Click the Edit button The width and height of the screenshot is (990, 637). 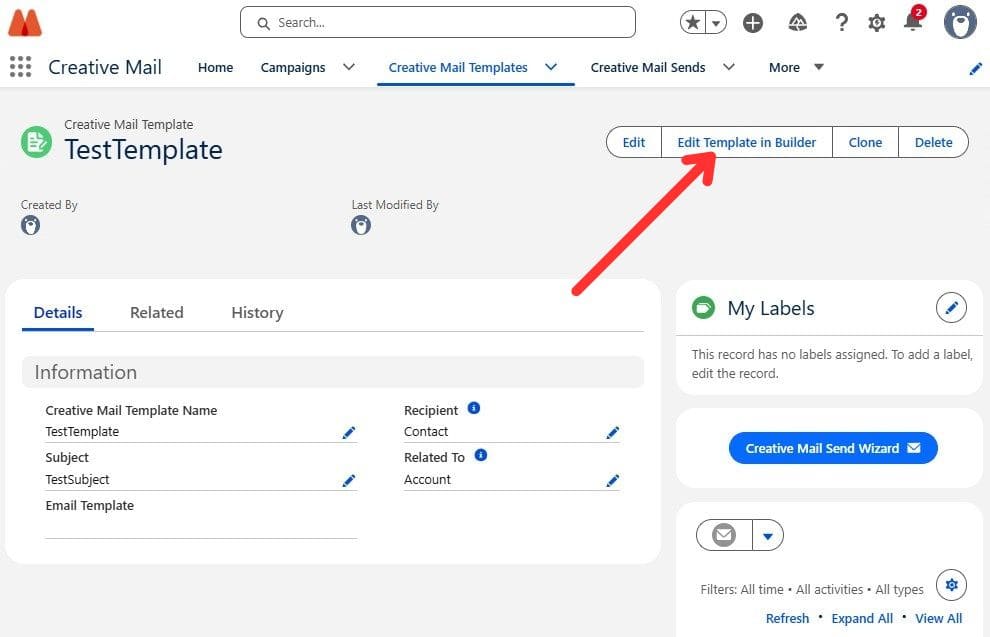click(634, 142)
